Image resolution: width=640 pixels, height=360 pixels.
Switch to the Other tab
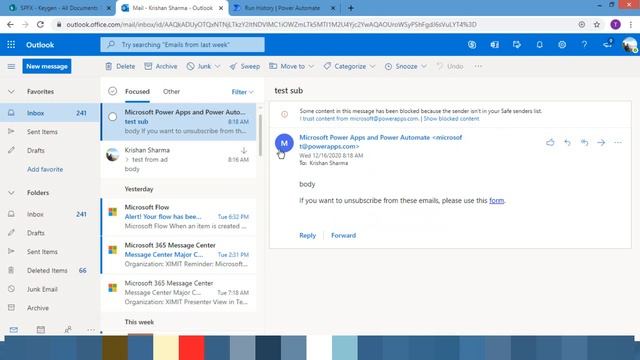171,91
